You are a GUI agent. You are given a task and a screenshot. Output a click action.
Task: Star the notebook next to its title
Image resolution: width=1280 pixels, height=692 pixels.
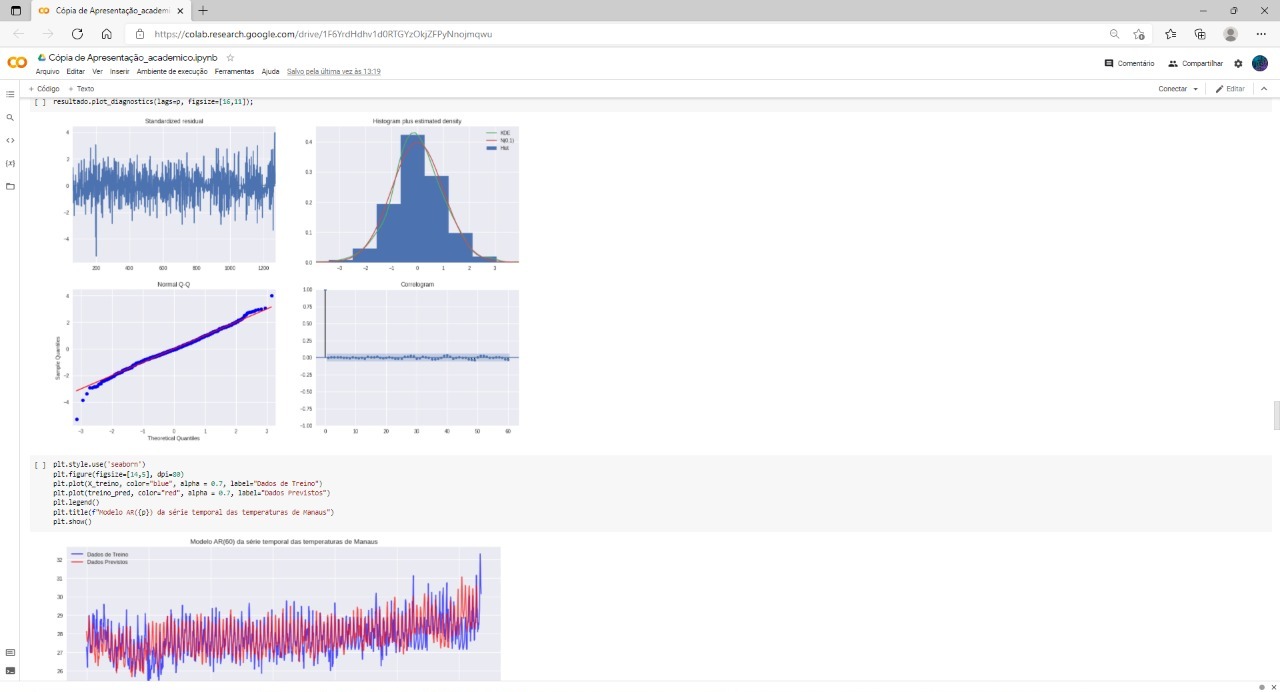pos(230,58)
